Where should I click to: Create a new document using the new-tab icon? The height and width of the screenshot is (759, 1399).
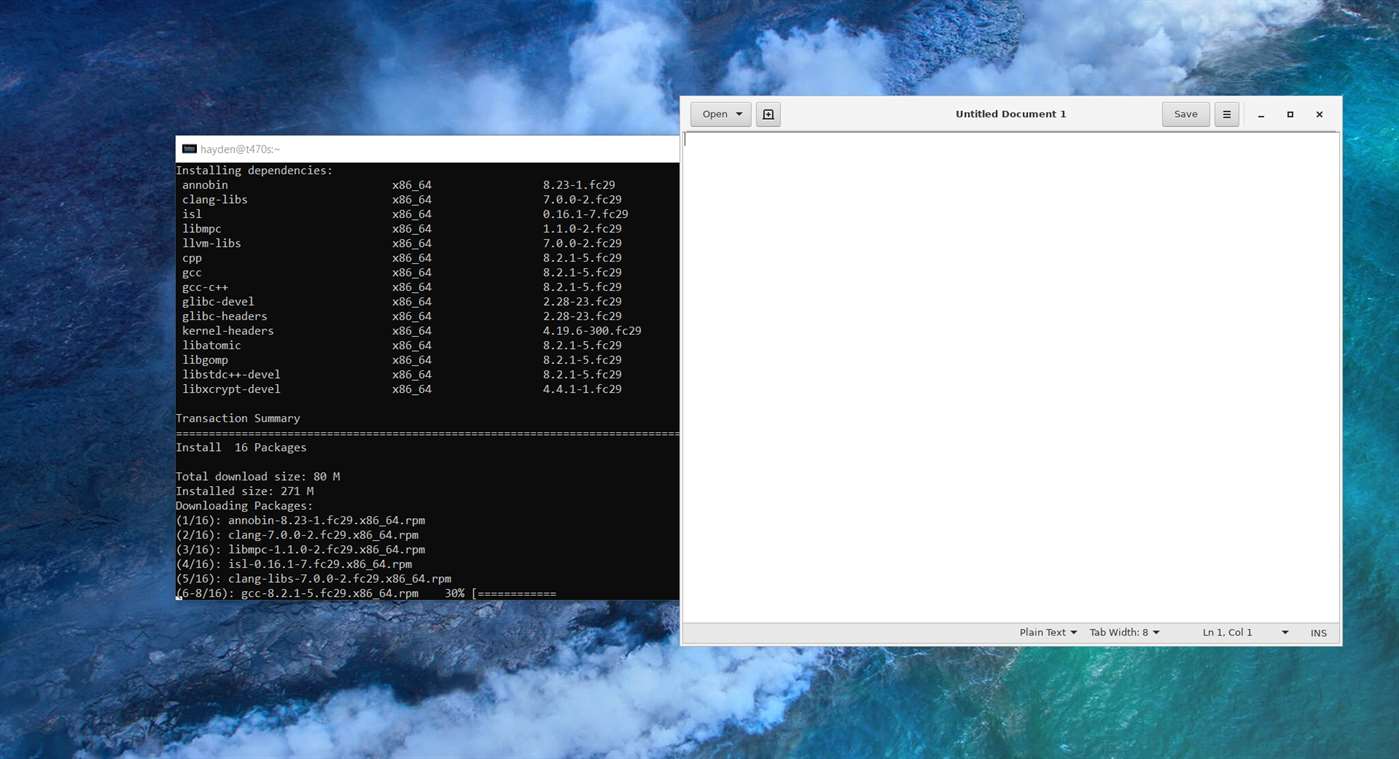click(x=767, y=113)
